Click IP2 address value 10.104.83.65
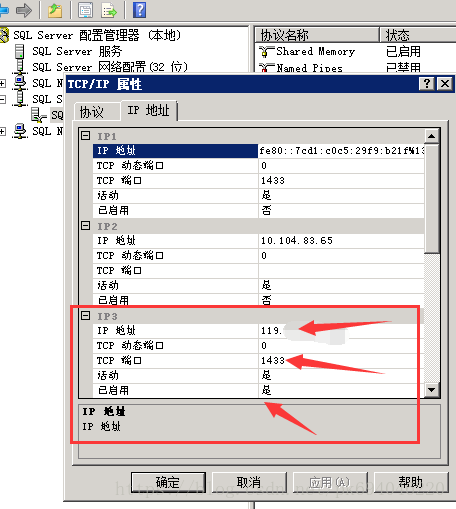 click(x=341, y=241)
